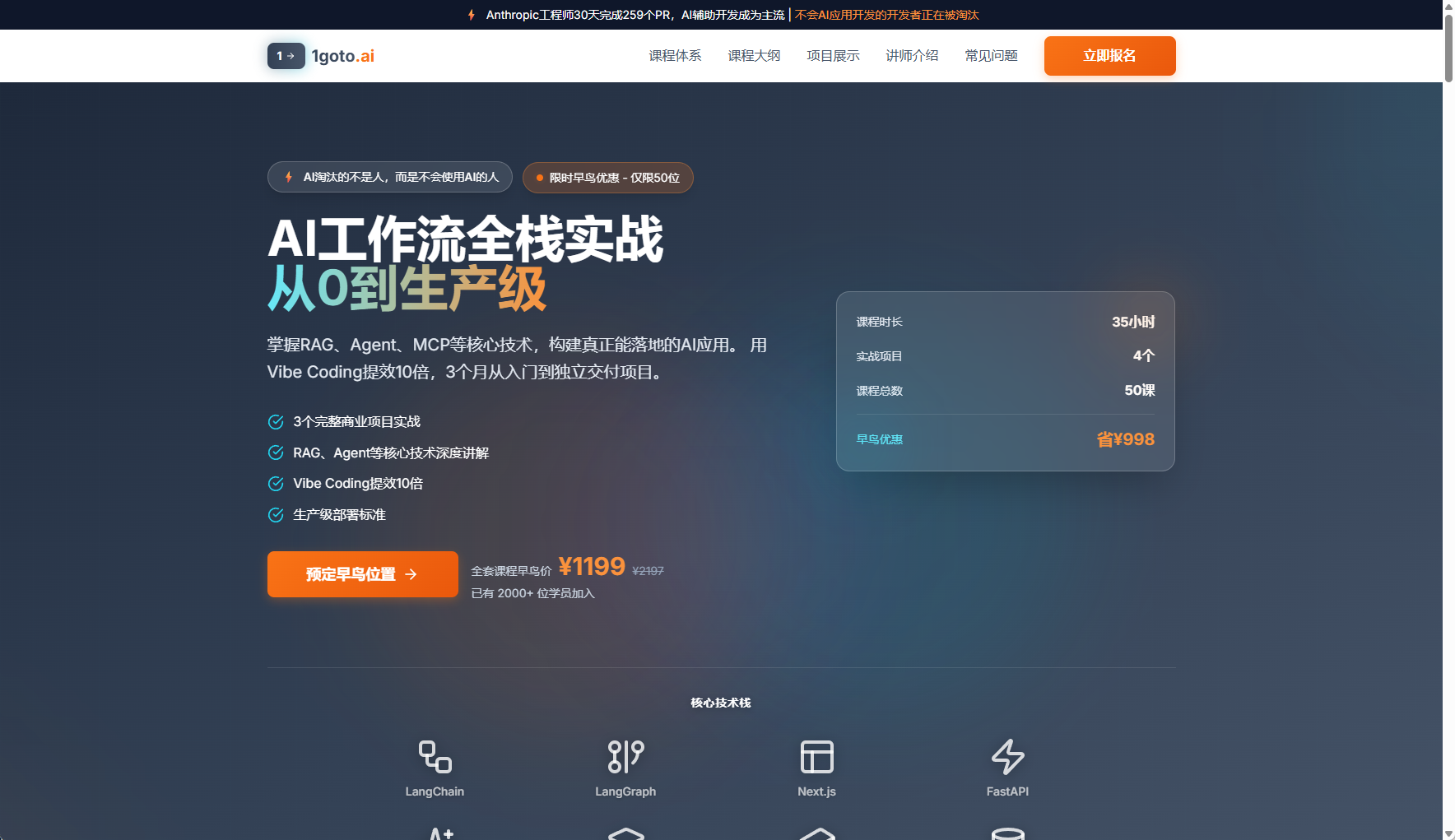Viewport: 1455px width, 840px height.
Task: Click checkmark icon beside 生产级部署标准
Action: click(x=276, y=515)
